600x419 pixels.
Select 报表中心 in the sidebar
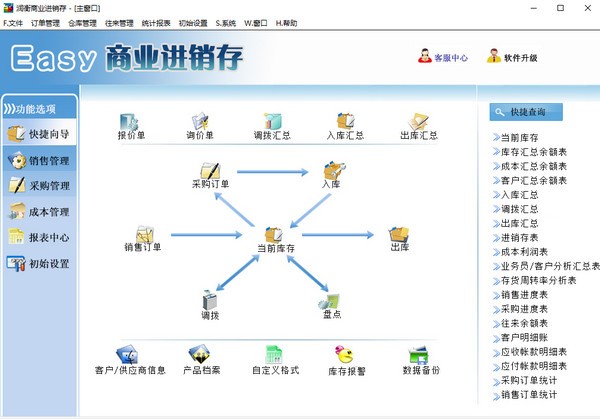(x=39, y=237)
